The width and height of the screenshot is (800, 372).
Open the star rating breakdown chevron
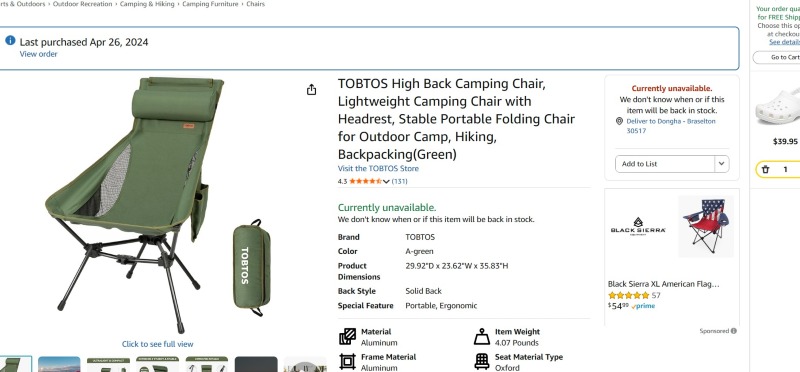tap(386, 182)
